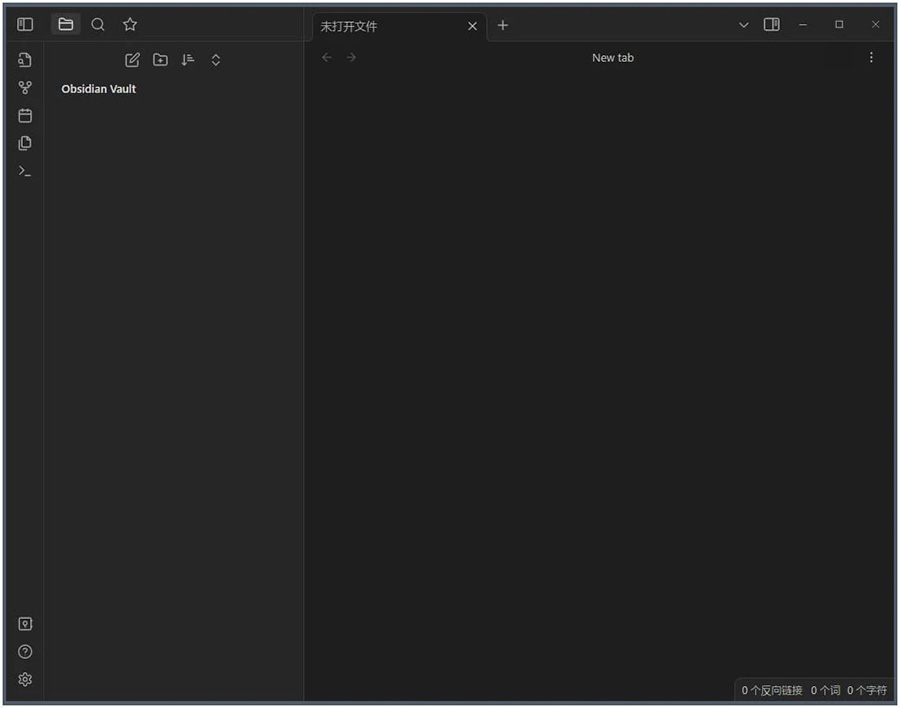The image size is (900, 708).
Task: Add a new tab with plus button
Action: pyautogui.click(x=503, y=25)
